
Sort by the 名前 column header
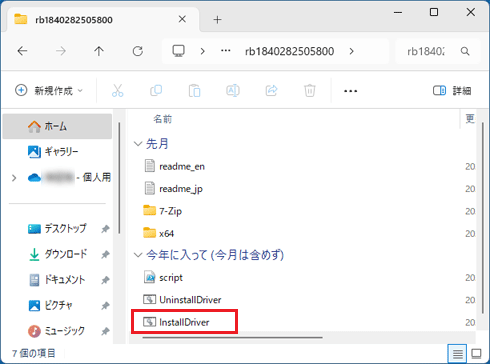162,119
